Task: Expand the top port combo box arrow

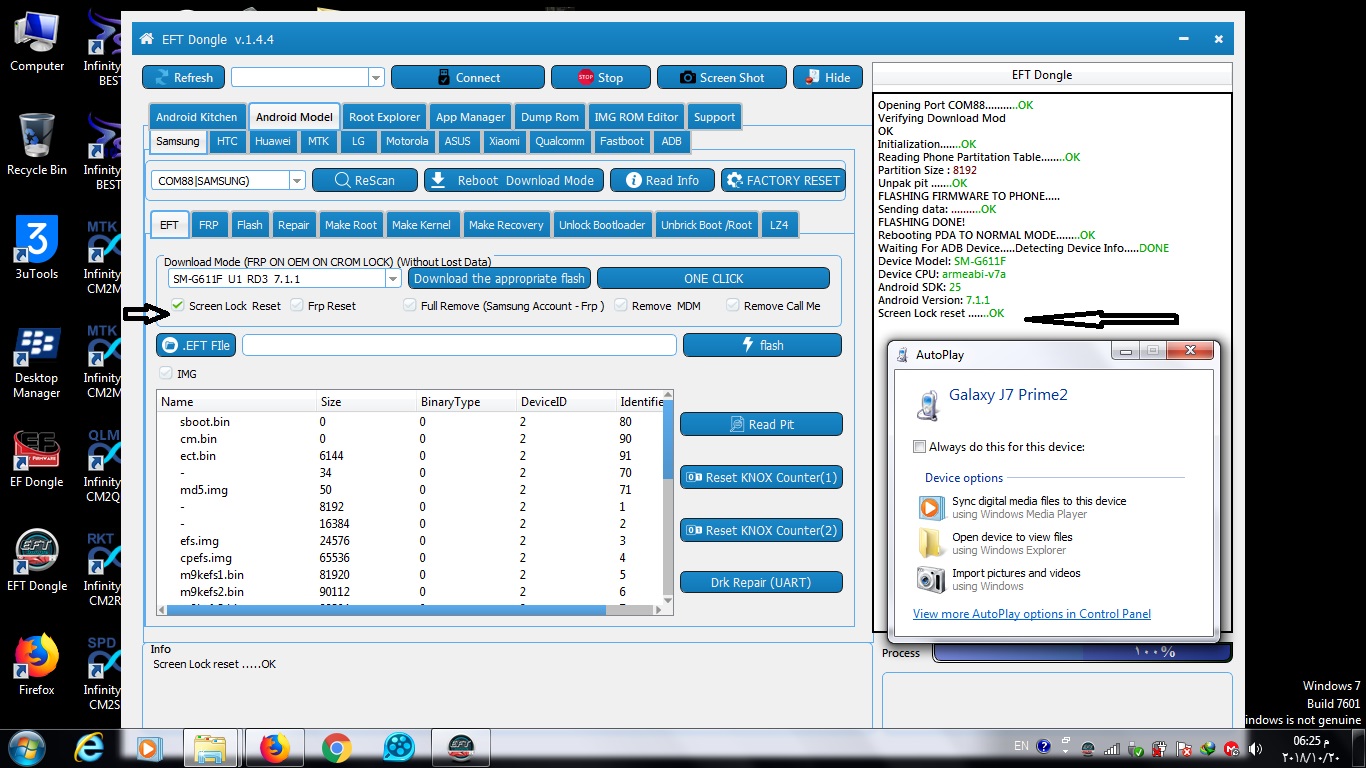Action: [376, 77]
